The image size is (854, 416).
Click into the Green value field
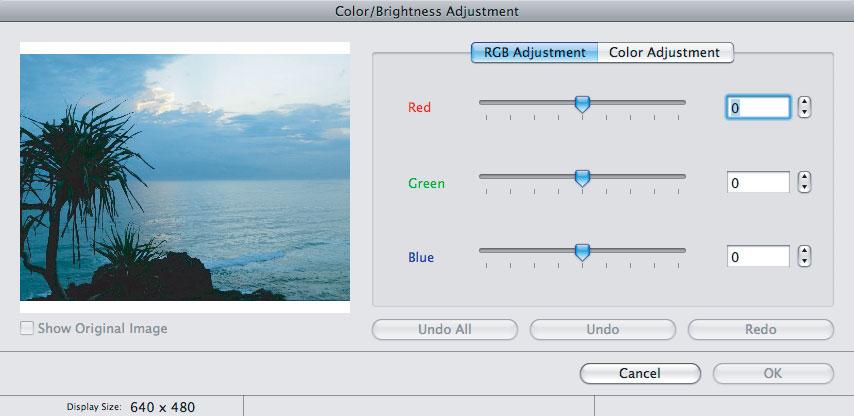[758, 182]
